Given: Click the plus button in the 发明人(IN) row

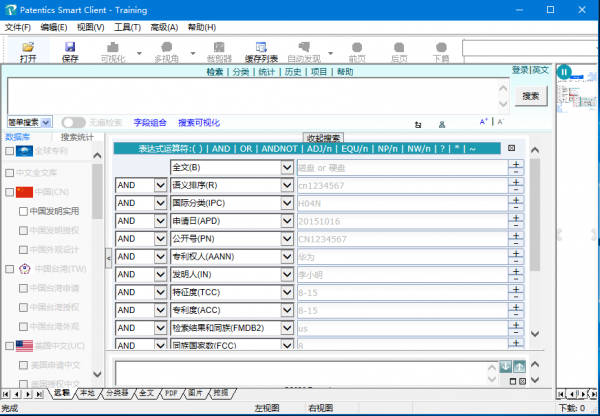Looking at the screenshot, I should [516, 271].
